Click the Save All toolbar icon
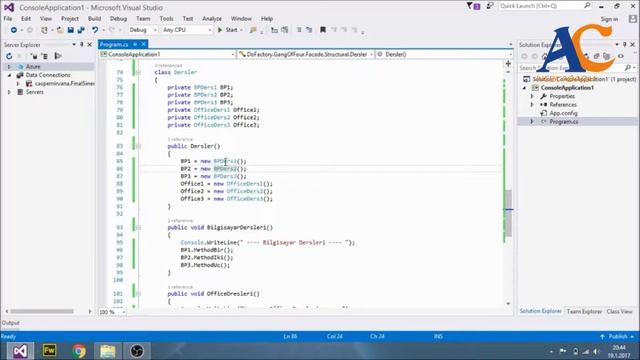Viewport: 640px width, 360px height. (81, 30)
